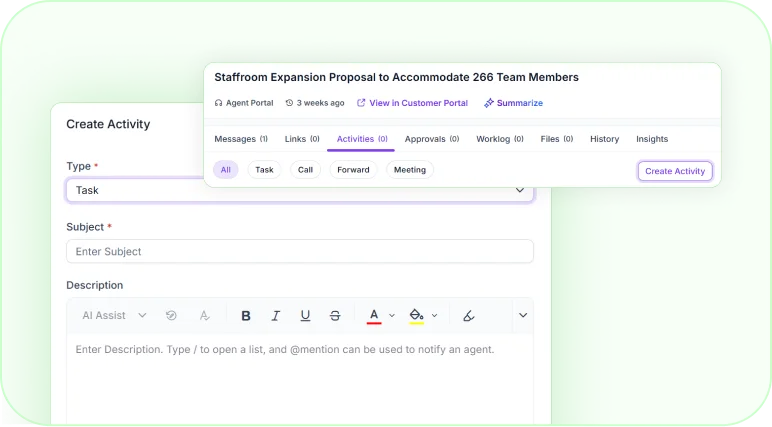Click the Create Activity button
The height and width of the screenshot is (427, 772).
tap(675, 171)
